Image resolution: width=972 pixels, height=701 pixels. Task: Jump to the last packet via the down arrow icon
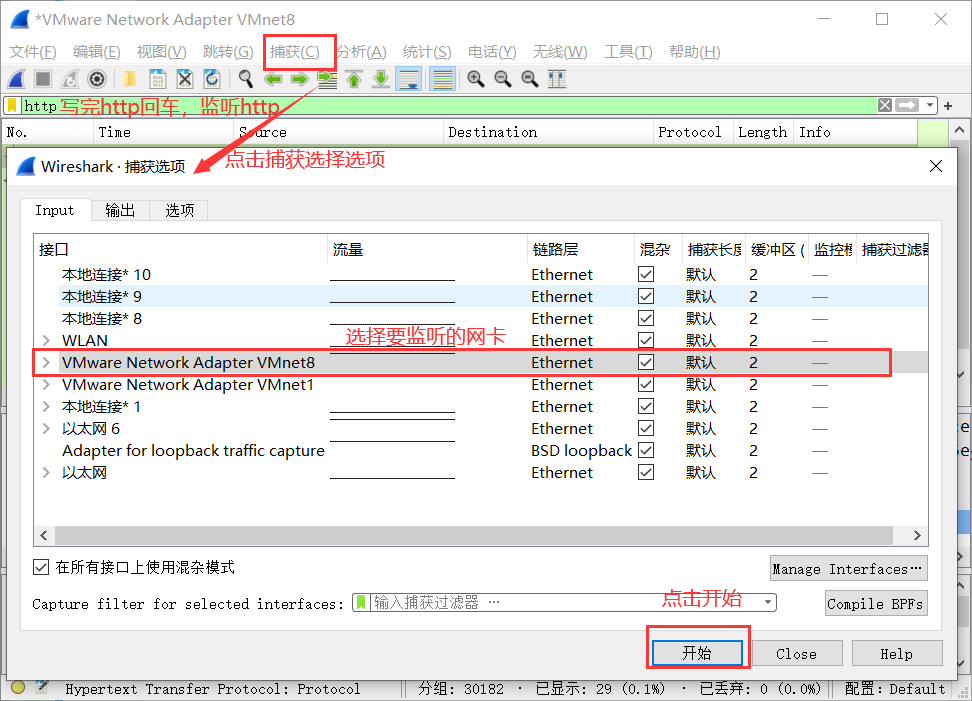pyautogui.click(x=381, y=79)
